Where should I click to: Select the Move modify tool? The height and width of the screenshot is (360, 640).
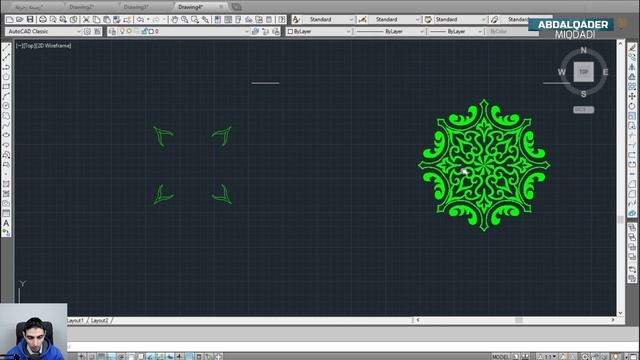[632, 96]
